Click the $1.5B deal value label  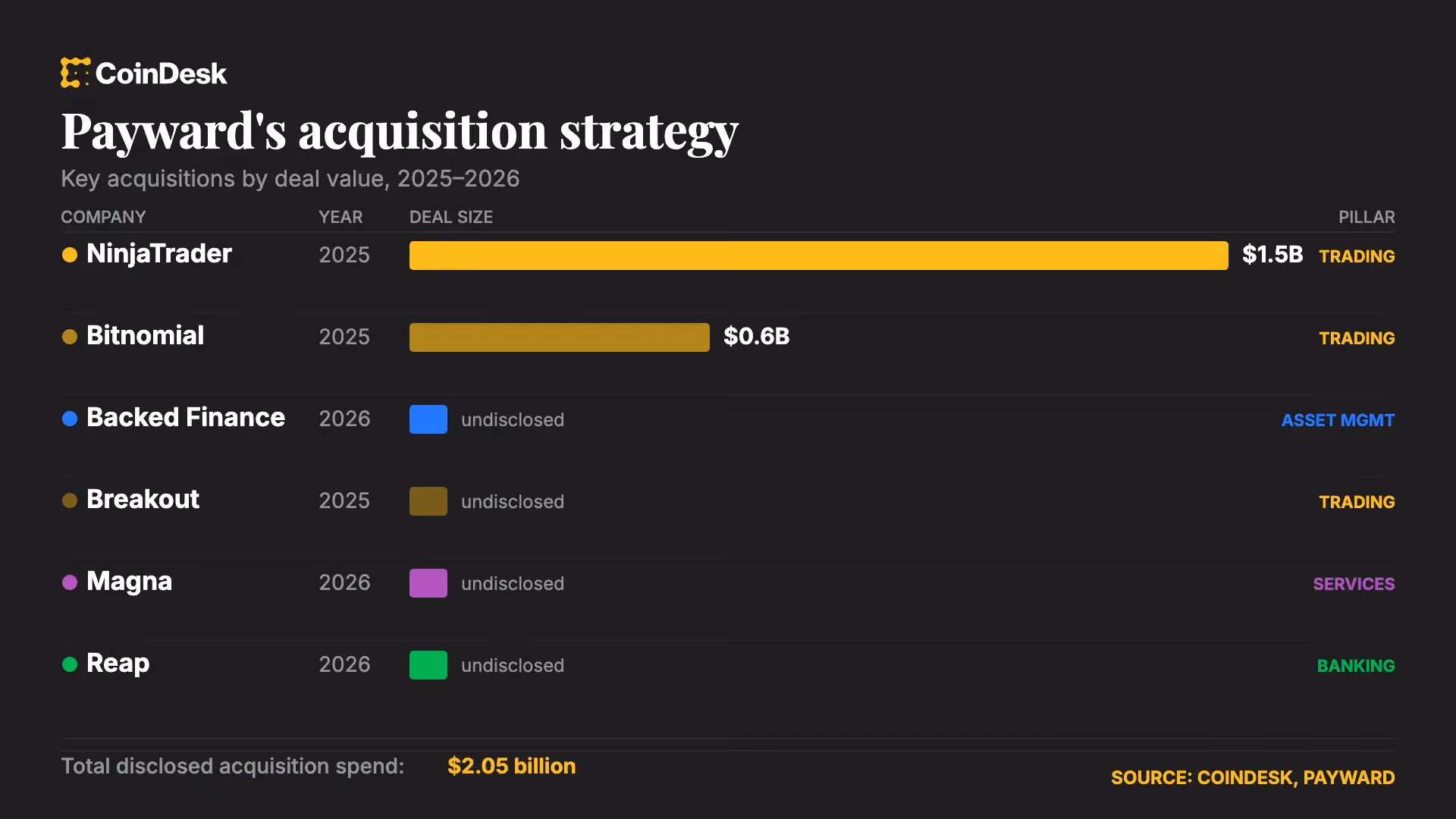pos(1272,255)
